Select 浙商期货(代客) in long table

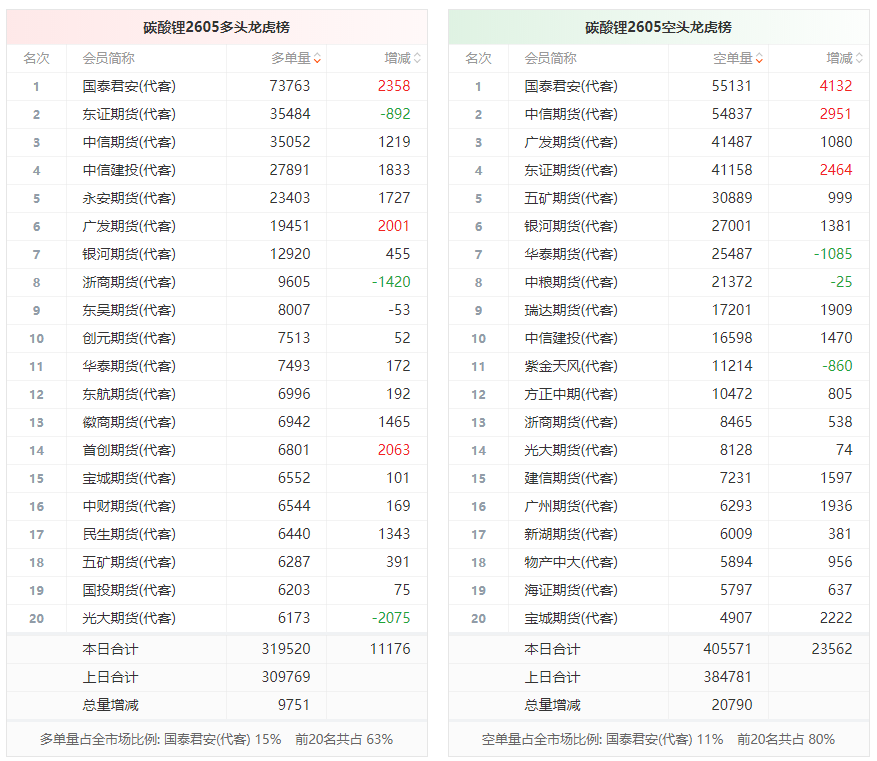tap(129, 282)
